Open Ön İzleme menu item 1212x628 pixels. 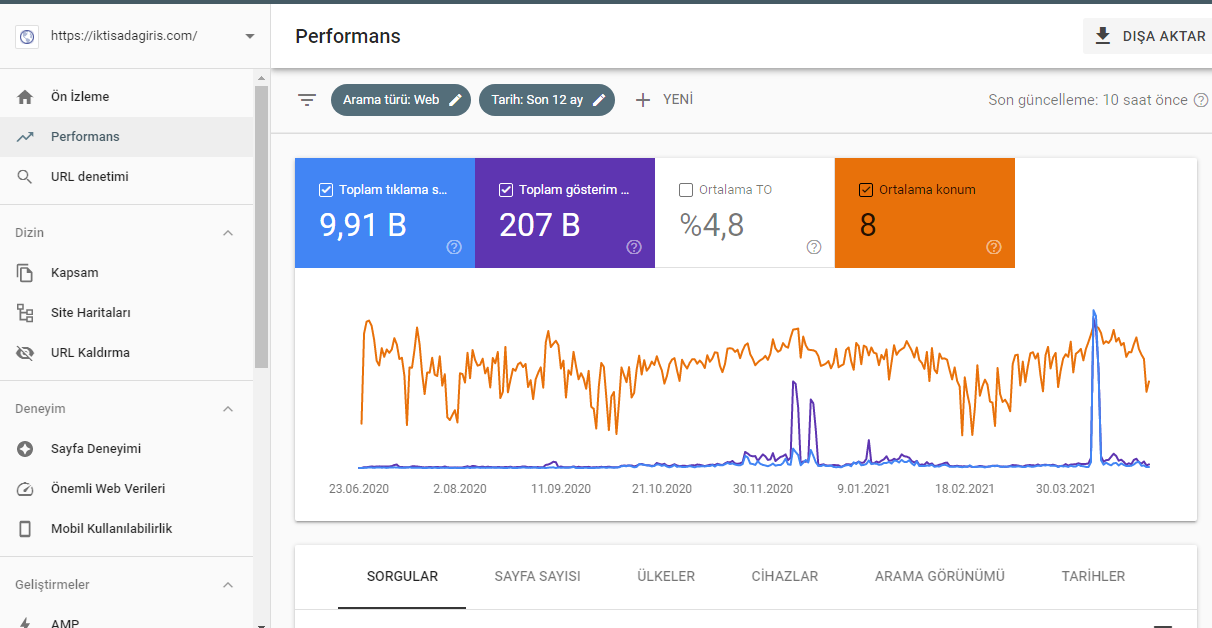point(127,97)
